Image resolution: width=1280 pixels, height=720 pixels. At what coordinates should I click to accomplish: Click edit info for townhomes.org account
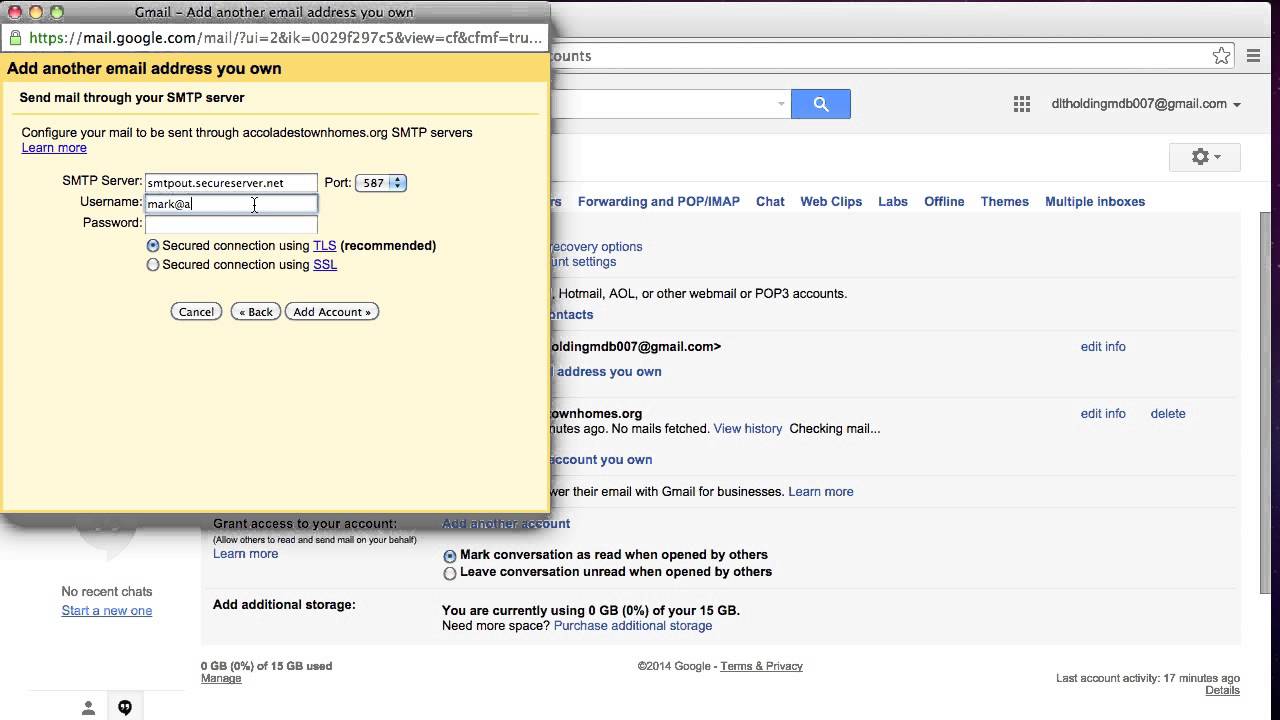tap(1103, 413)
